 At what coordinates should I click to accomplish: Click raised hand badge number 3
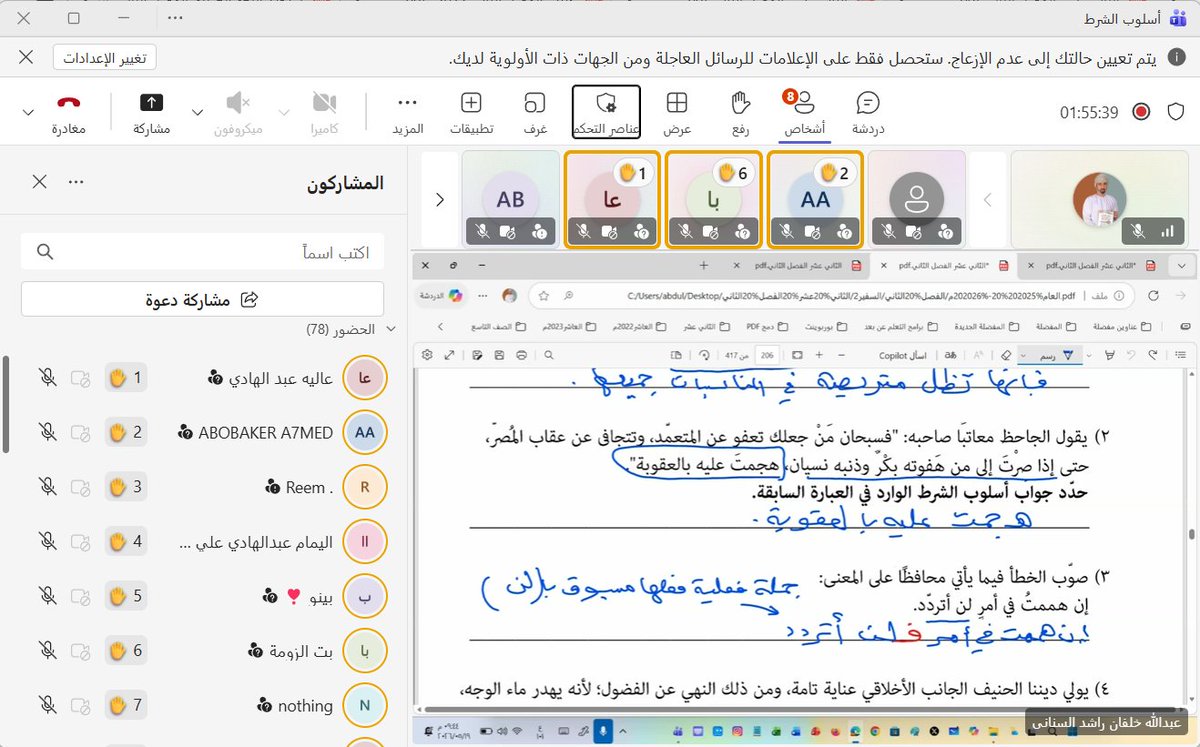(127, 487)
